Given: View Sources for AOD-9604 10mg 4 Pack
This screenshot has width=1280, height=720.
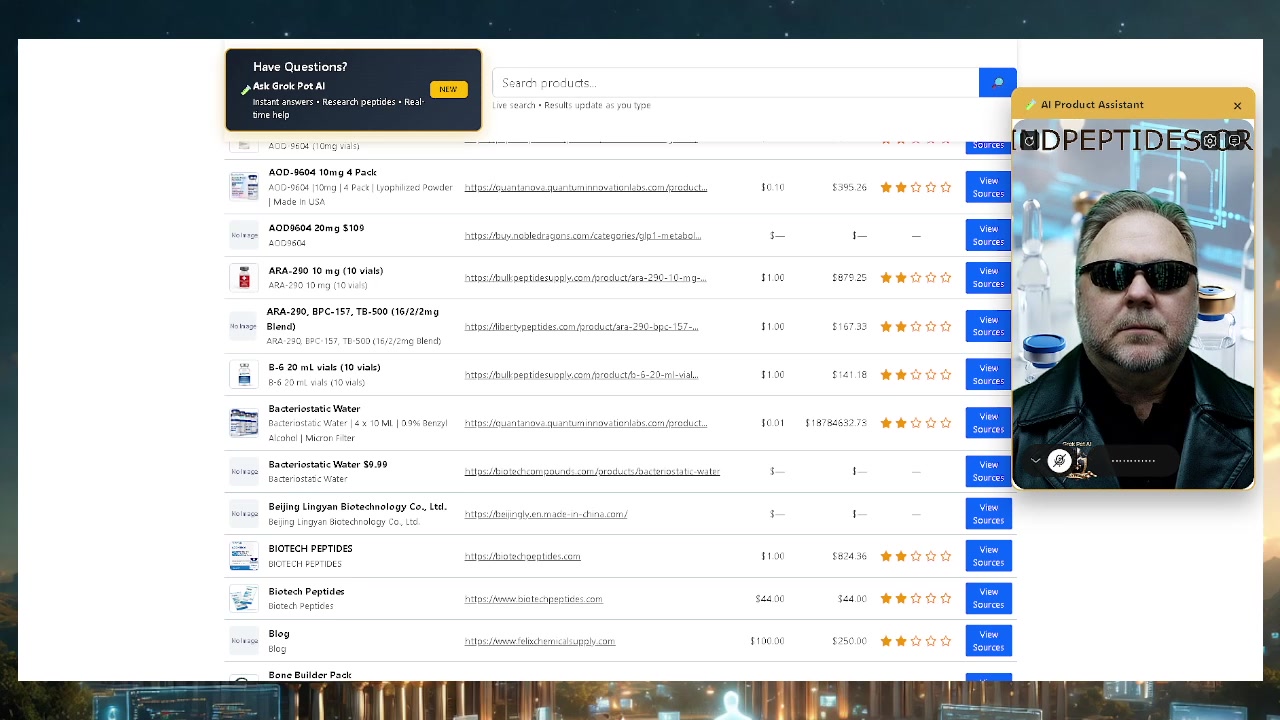Looking at the screenshot, I should coord(988,187).
